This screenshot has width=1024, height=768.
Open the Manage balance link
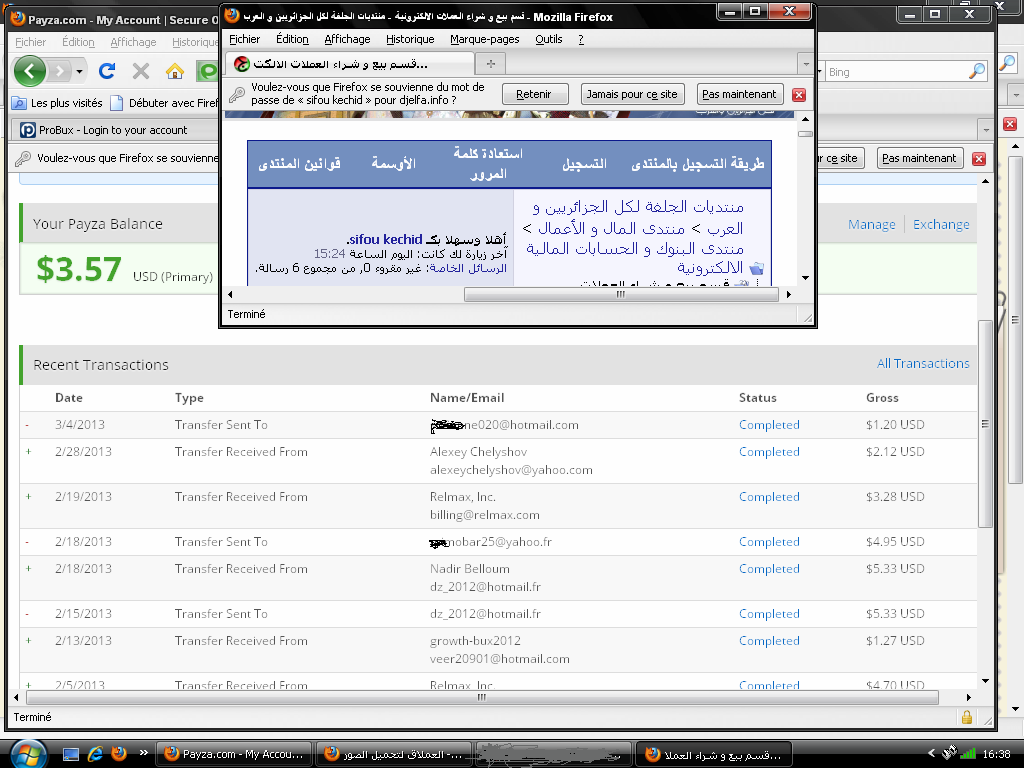click(x=871, y=224)
